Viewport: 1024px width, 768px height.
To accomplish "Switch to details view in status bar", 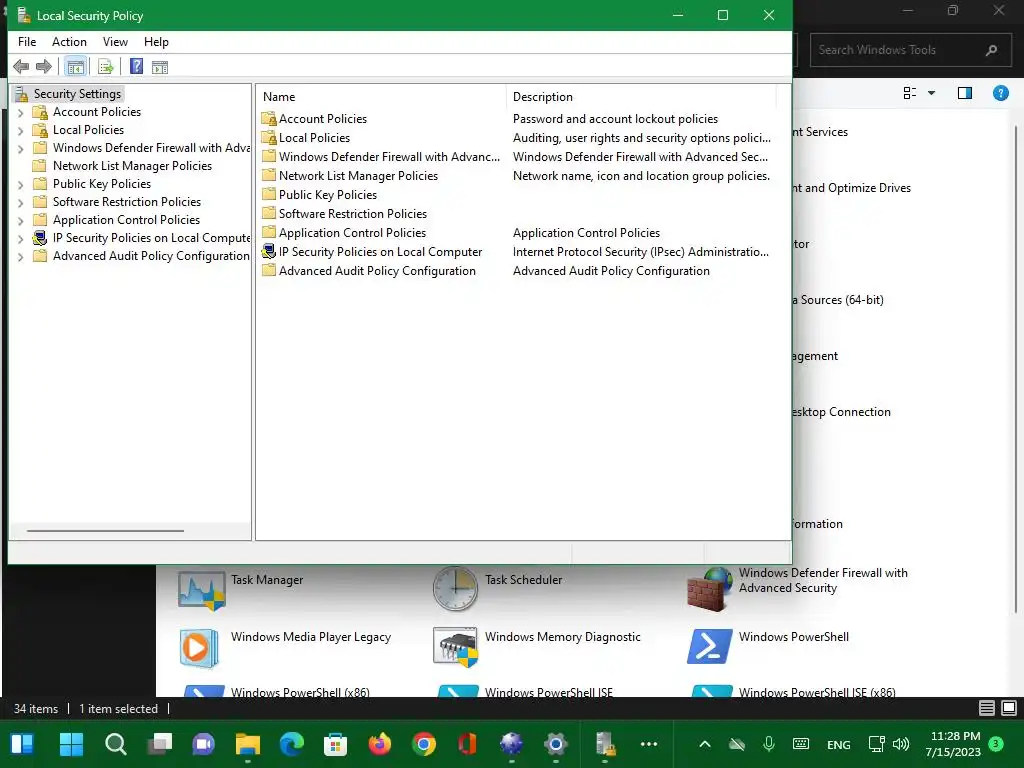I will (x=987, y=708).
